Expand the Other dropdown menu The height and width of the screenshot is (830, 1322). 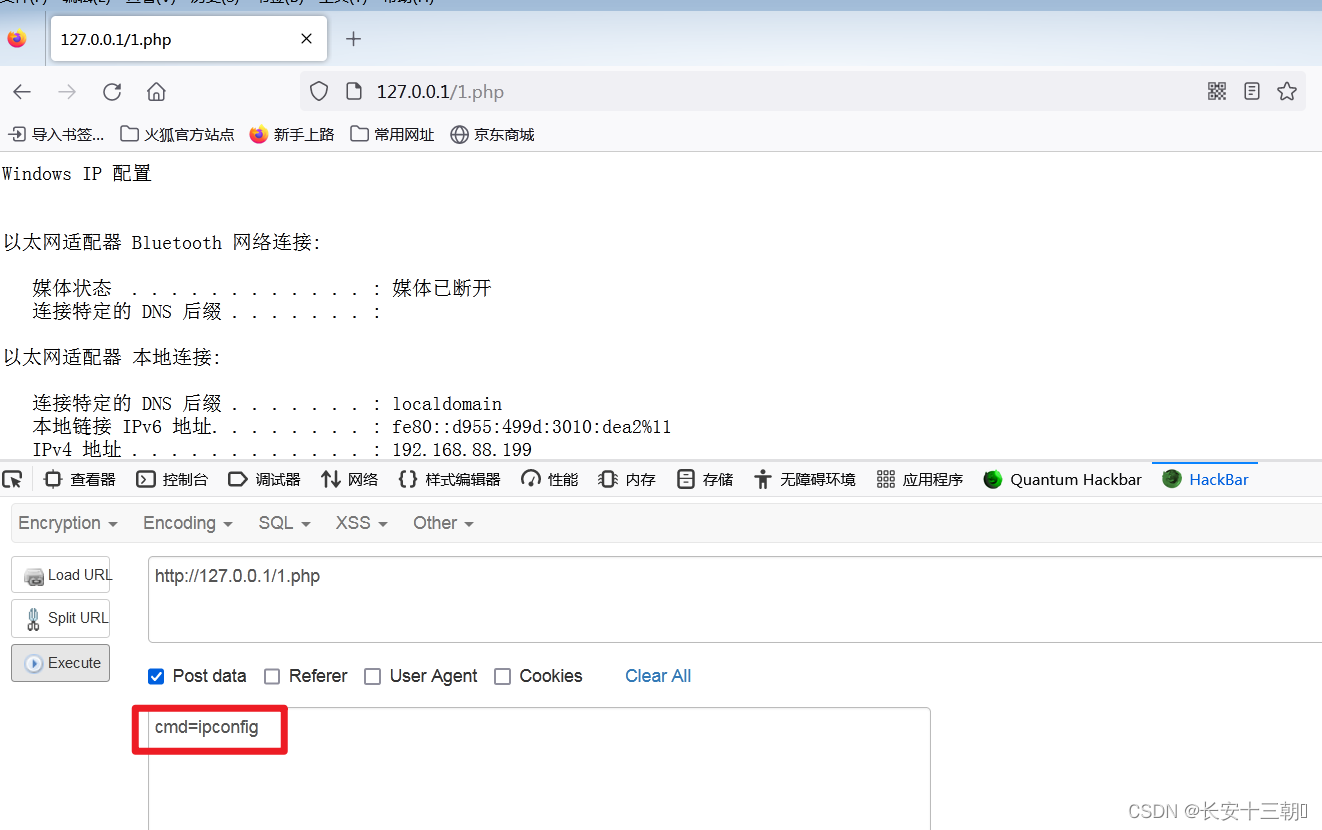click(x=443, y=523)
